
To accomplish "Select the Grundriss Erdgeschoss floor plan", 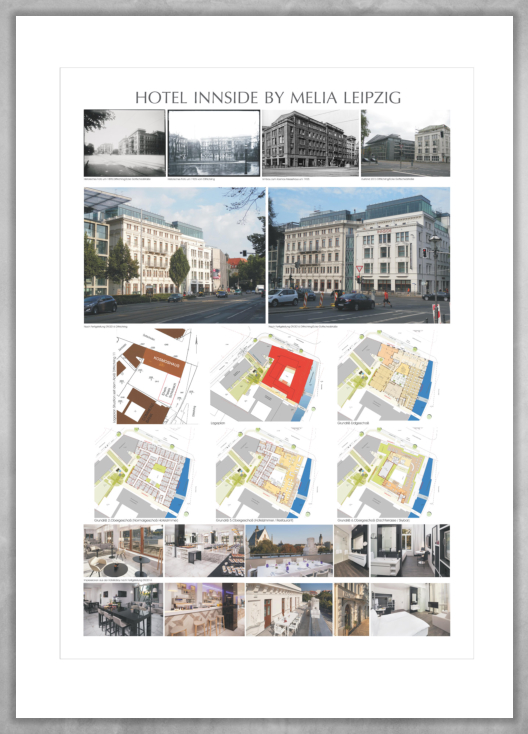I will click(x=388, y=375).
